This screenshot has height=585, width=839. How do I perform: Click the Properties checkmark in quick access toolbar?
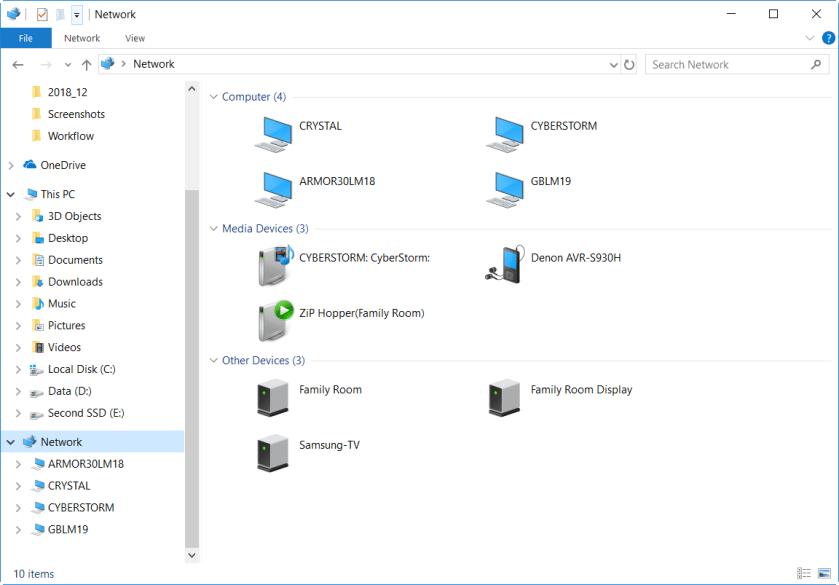point(42,14)
